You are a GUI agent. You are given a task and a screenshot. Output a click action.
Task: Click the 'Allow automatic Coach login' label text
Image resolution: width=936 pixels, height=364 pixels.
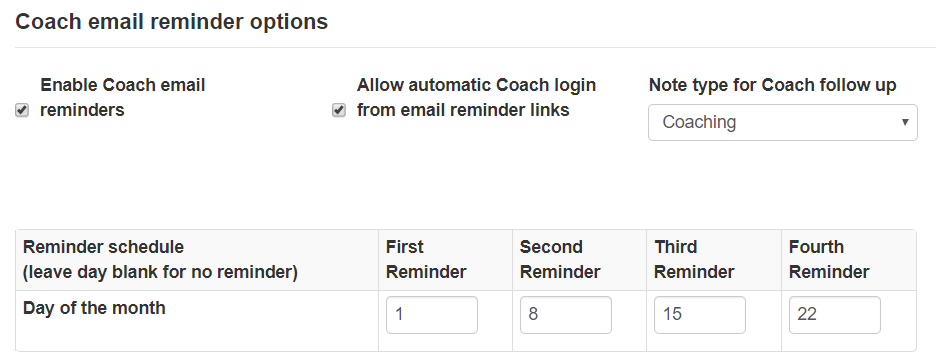pos(476,85)
